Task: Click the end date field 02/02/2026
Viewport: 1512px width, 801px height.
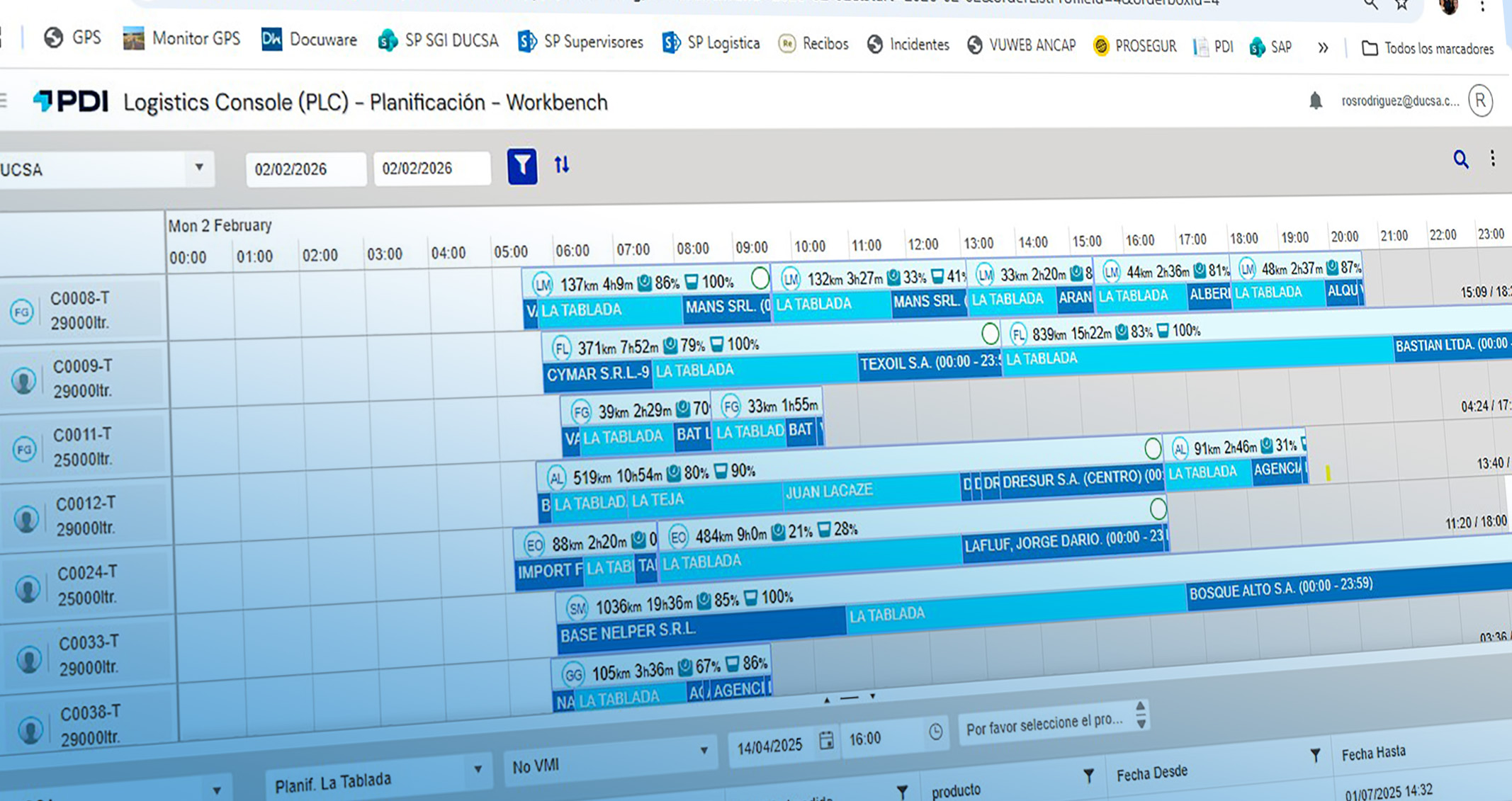Action: point(432,169)
